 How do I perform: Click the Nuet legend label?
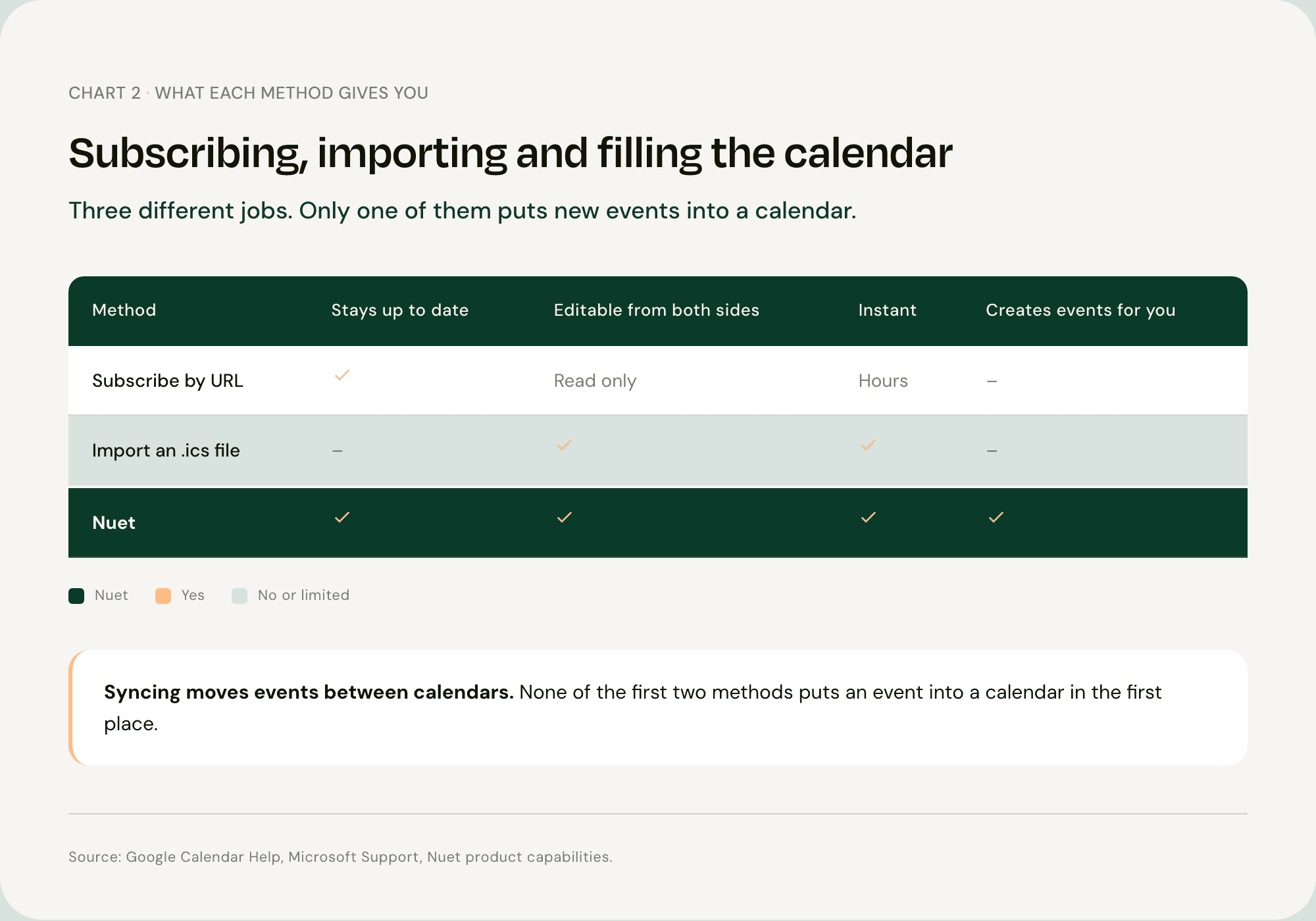tap(111, 595)
